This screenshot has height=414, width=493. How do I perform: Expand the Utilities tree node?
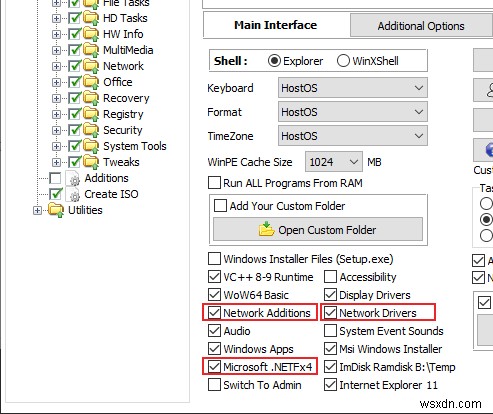point(37,211)
